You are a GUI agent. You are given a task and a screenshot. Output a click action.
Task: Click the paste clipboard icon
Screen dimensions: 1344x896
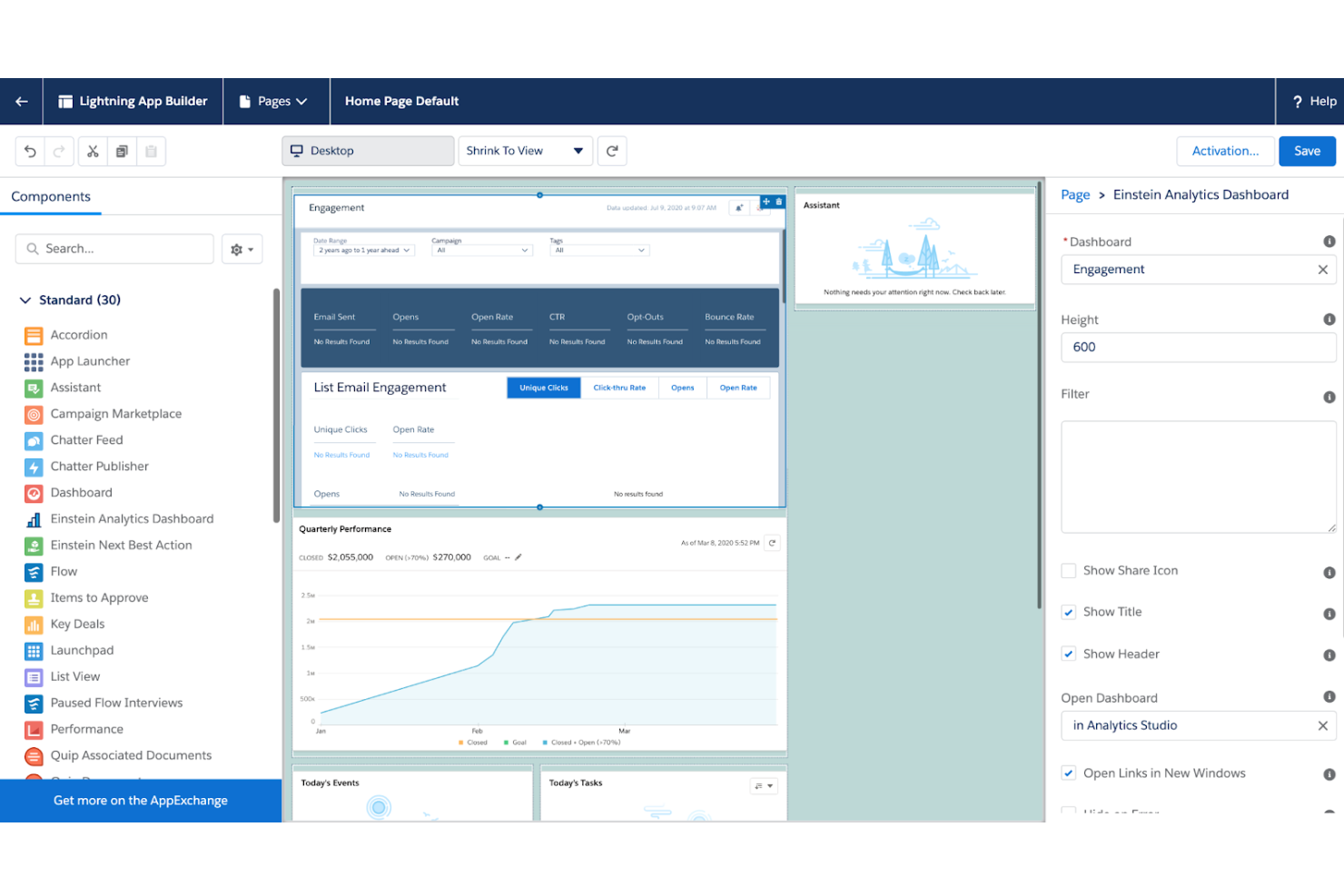click(151, 152)
